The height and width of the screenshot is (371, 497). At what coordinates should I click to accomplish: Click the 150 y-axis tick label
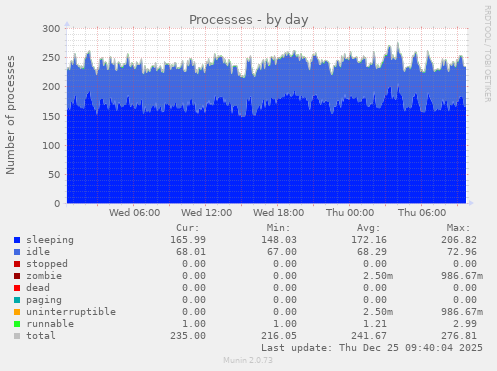[x=51, y=116]
